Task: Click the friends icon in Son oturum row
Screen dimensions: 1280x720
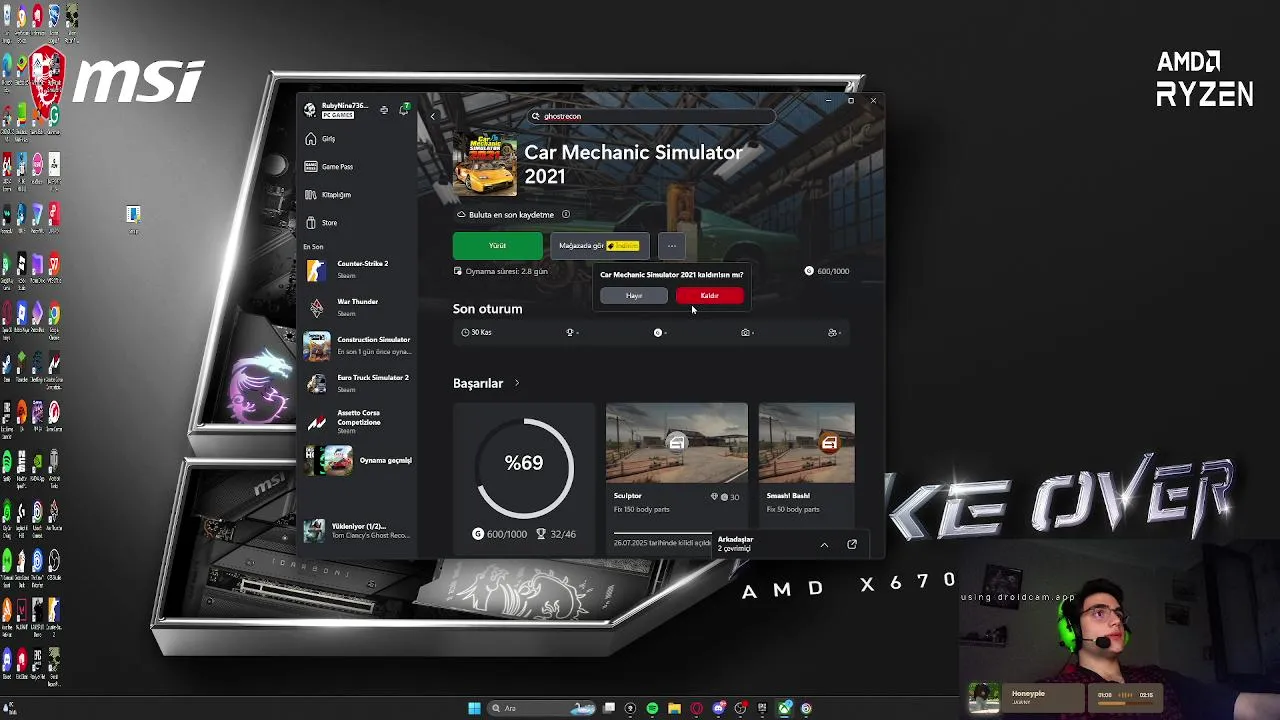Action: click(832, 332)
